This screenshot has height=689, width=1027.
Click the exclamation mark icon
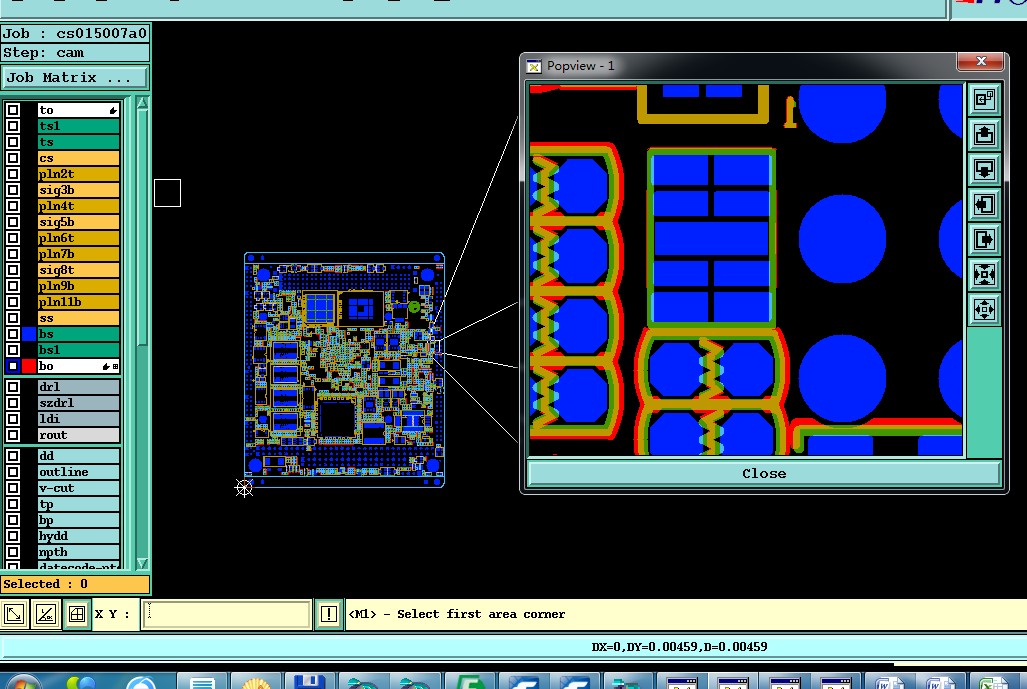pyautogui.click(x=329, y=614)
